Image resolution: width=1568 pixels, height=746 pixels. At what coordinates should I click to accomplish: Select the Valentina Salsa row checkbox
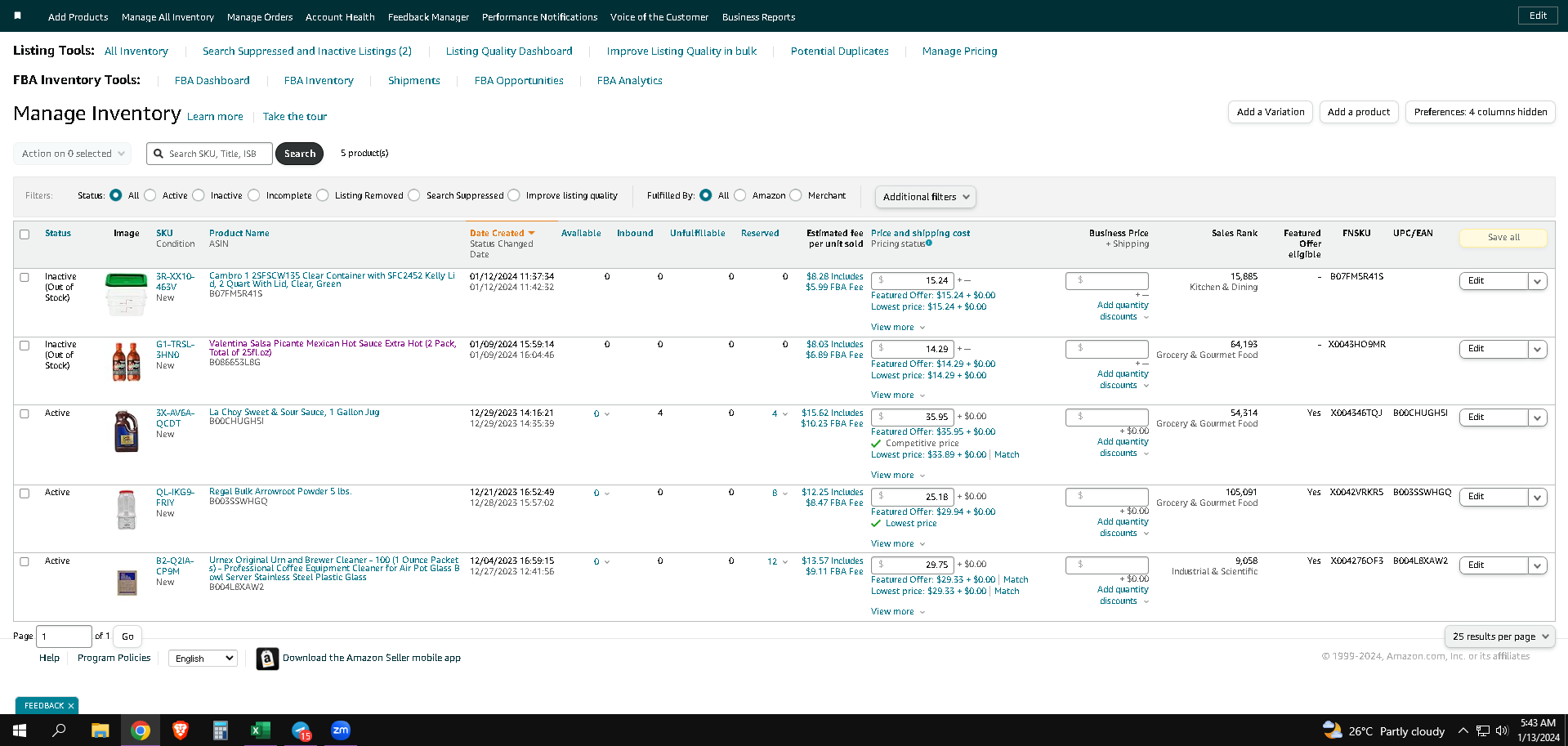click(x=25, y=346)
